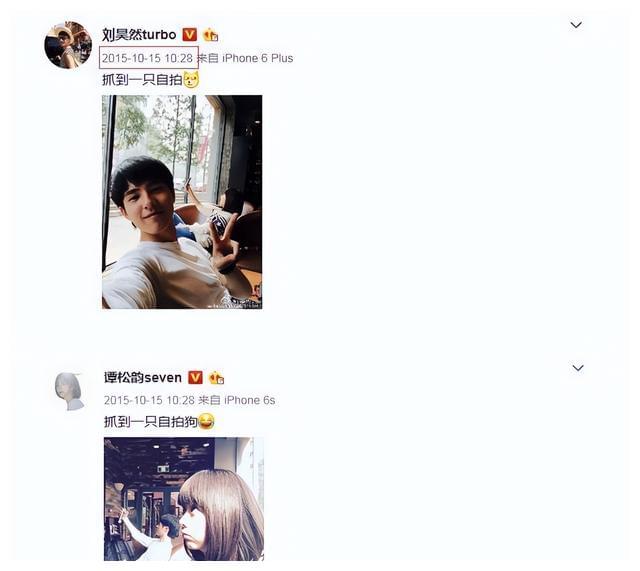The image size is (640, 571).
Task: Click the verified V badge beside 刘昊然turbo
Action: pyautogui.click(x=189, y=35)
